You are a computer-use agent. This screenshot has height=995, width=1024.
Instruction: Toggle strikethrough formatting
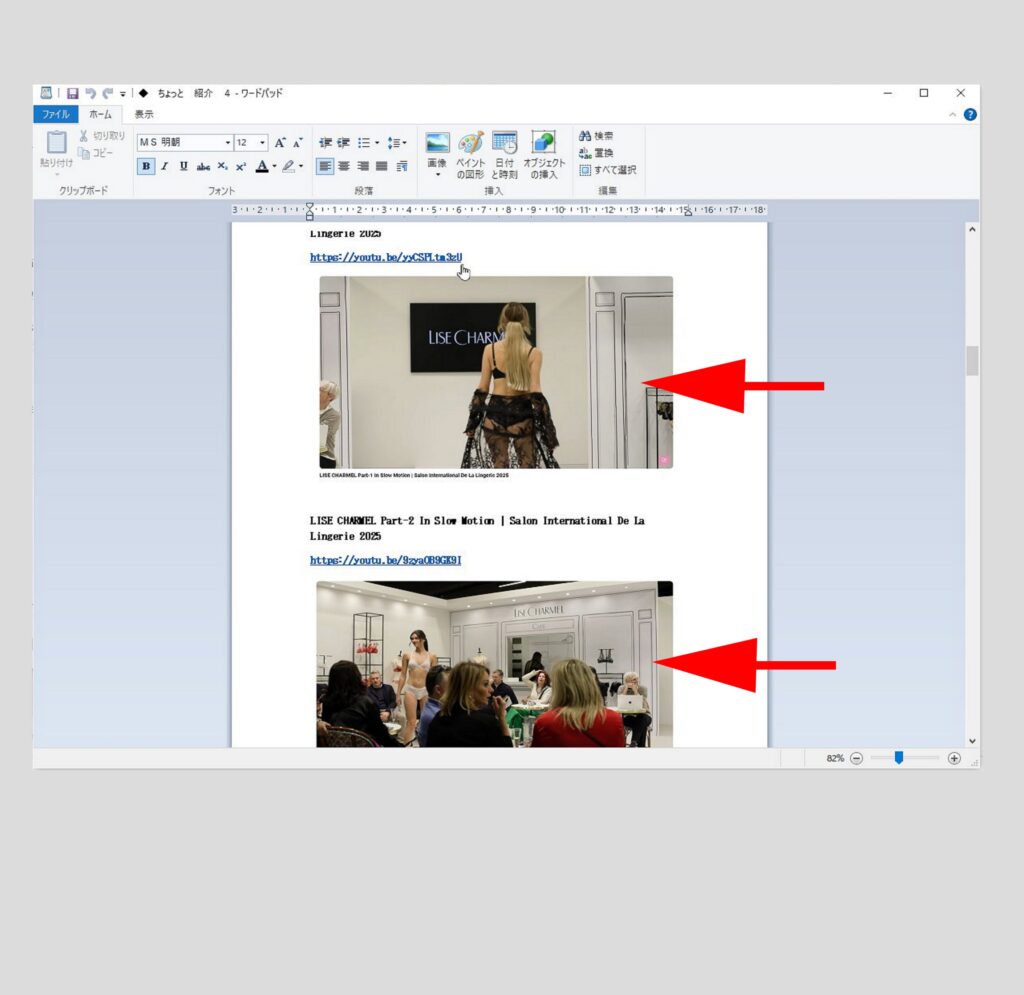[x=203, y=166]
